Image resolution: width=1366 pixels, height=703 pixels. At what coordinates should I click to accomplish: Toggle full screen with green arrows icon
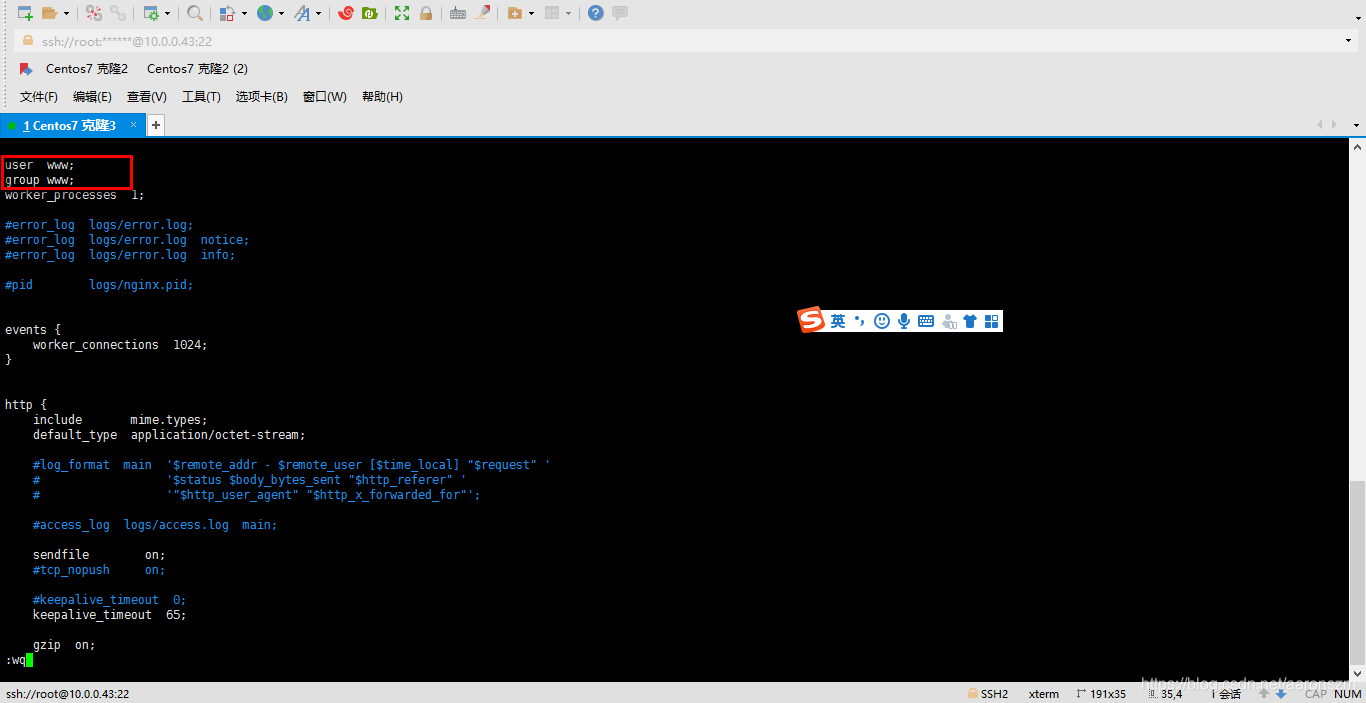pyautogui.click(x=402, y=13)
